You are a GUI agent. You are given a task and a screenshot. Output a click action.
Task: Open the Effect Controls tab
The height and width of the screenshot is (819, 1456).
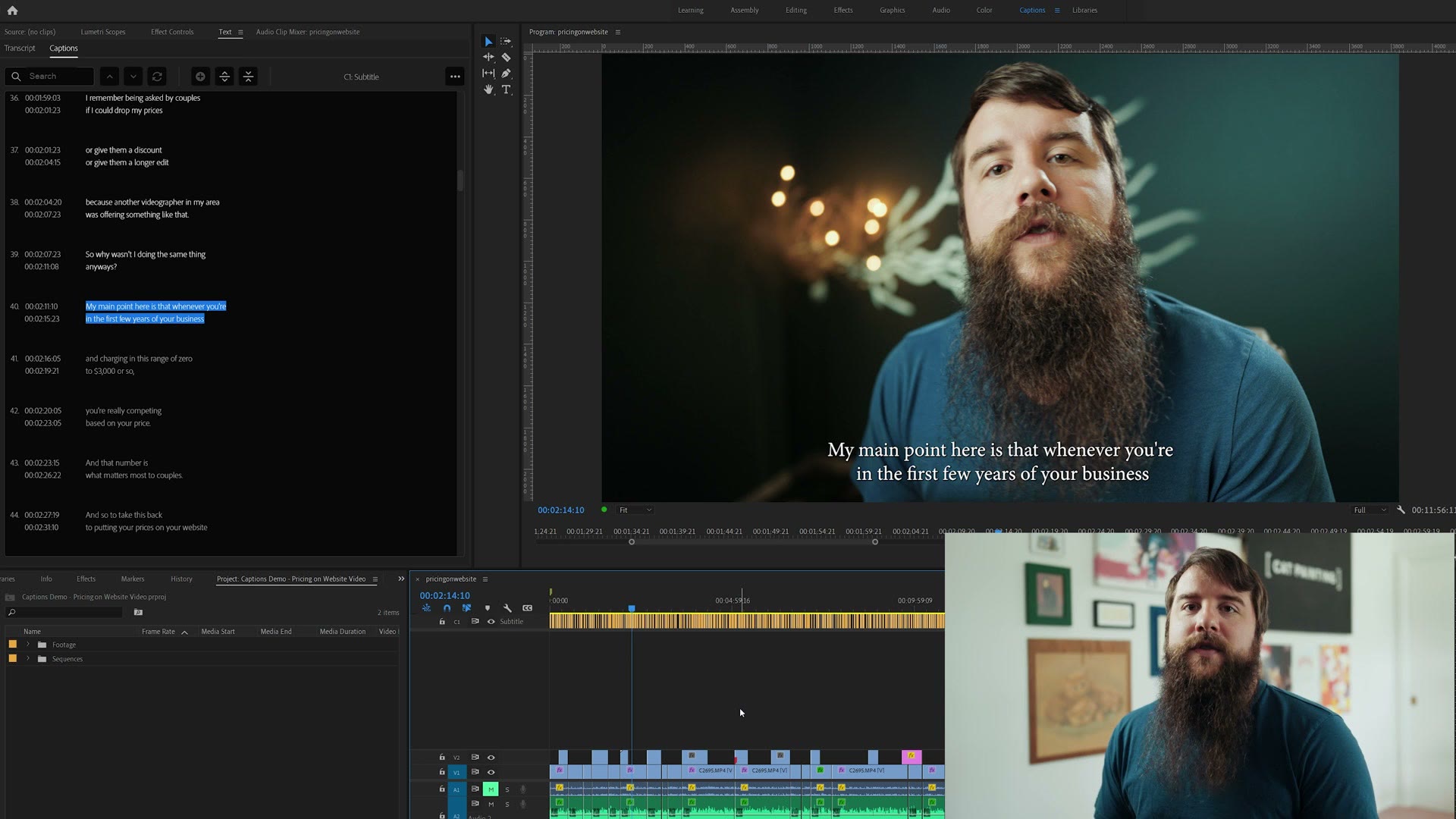click(x=172, y=32)
